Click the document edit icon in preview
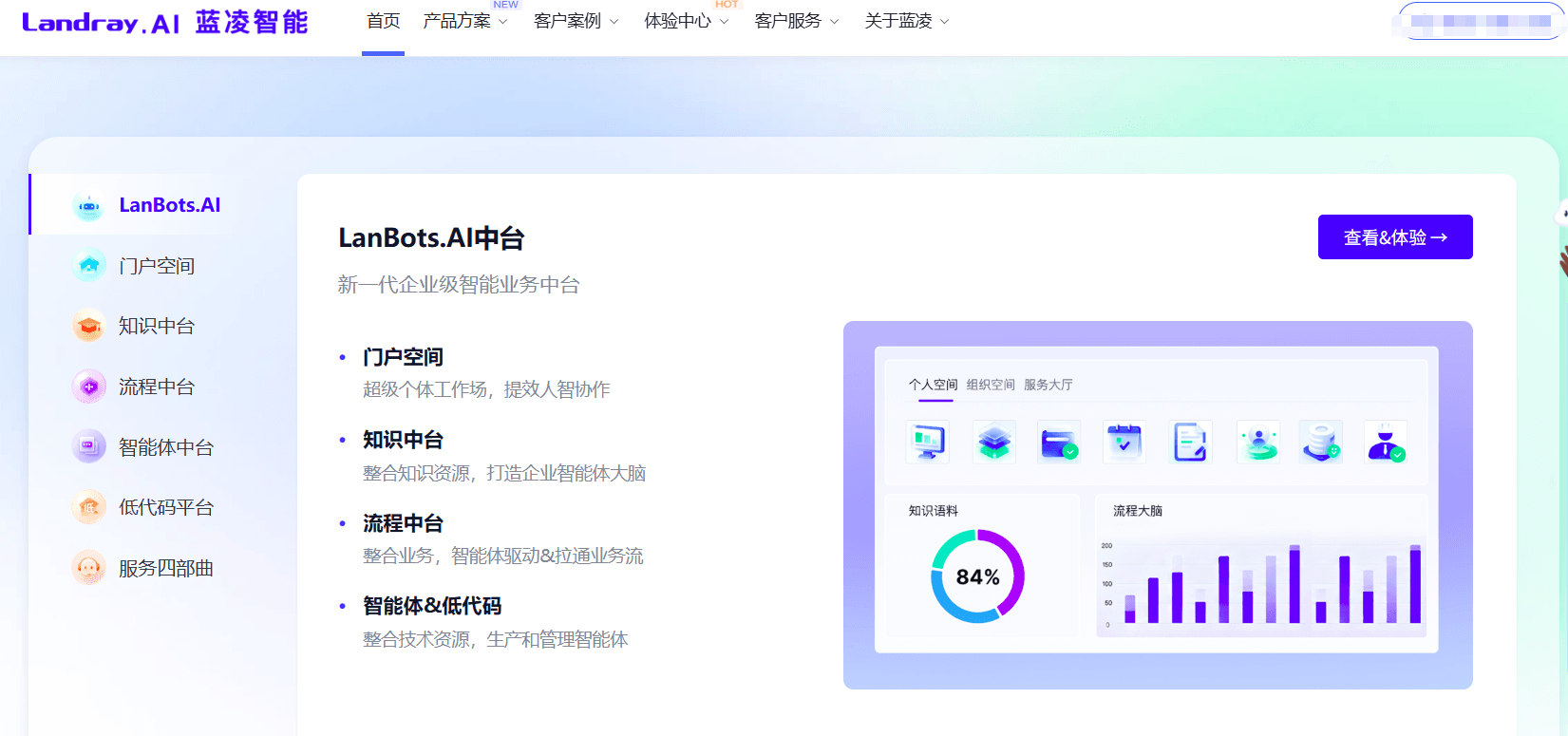The height and width of the screenshot is (736, 1568). point(1190,442)
